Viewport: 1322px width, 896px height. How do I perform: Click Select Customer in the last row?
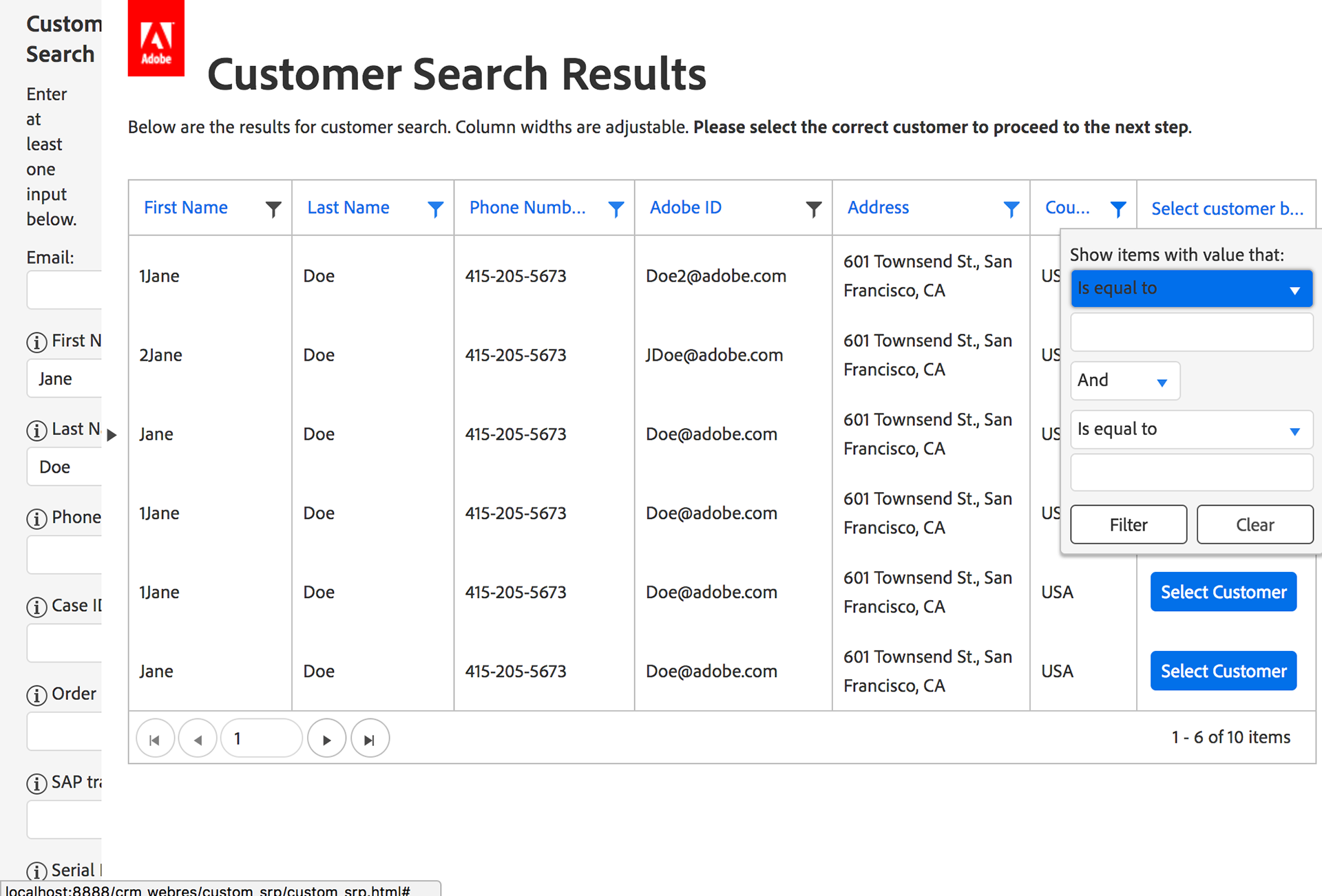click(x=1223, y=671)
